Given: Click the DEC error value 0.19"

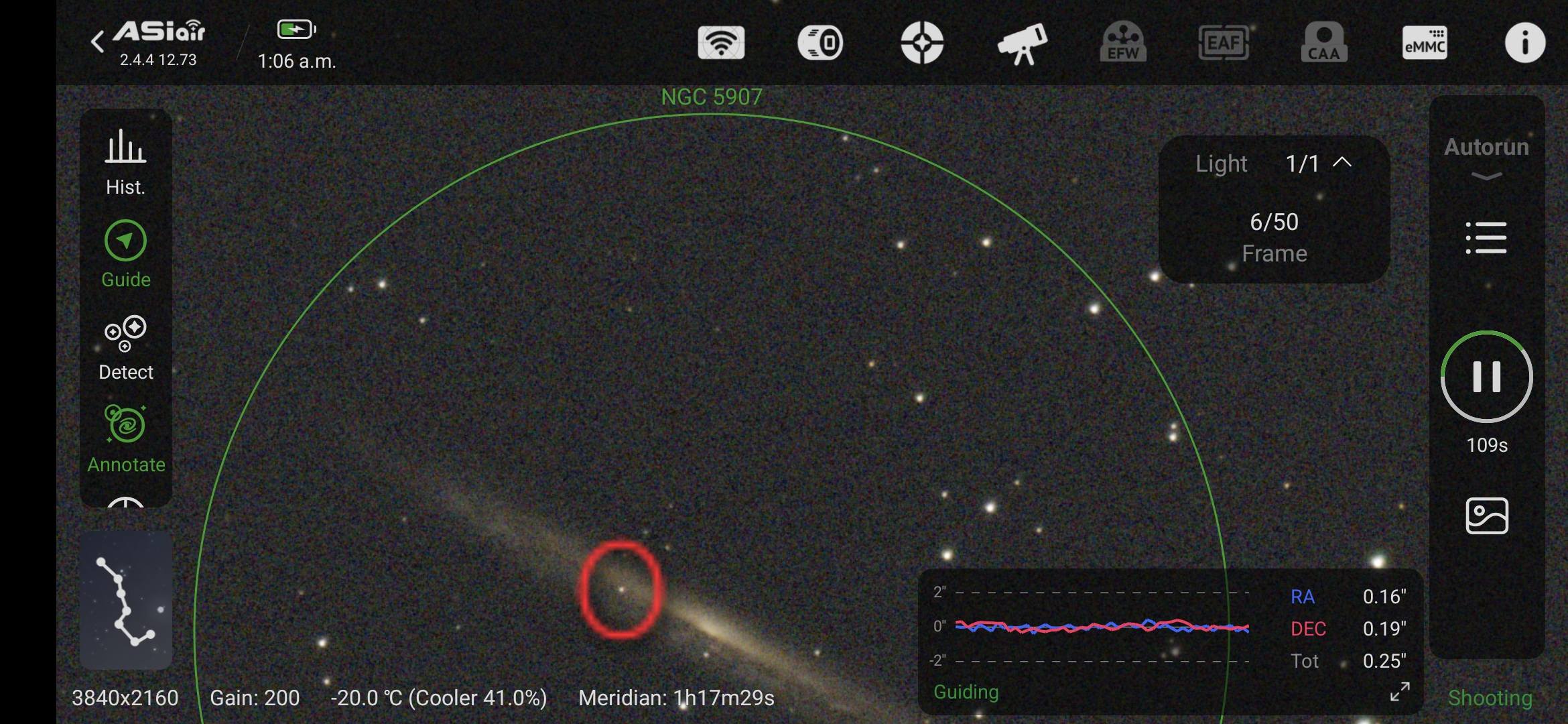Looking at the screenshot, I should point(1384,629).
